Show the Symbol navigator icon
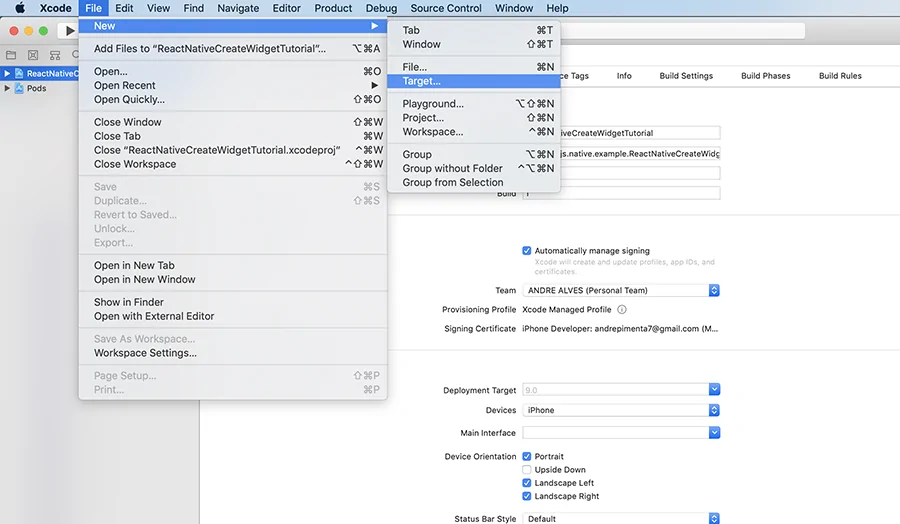 tap(55, 55)
